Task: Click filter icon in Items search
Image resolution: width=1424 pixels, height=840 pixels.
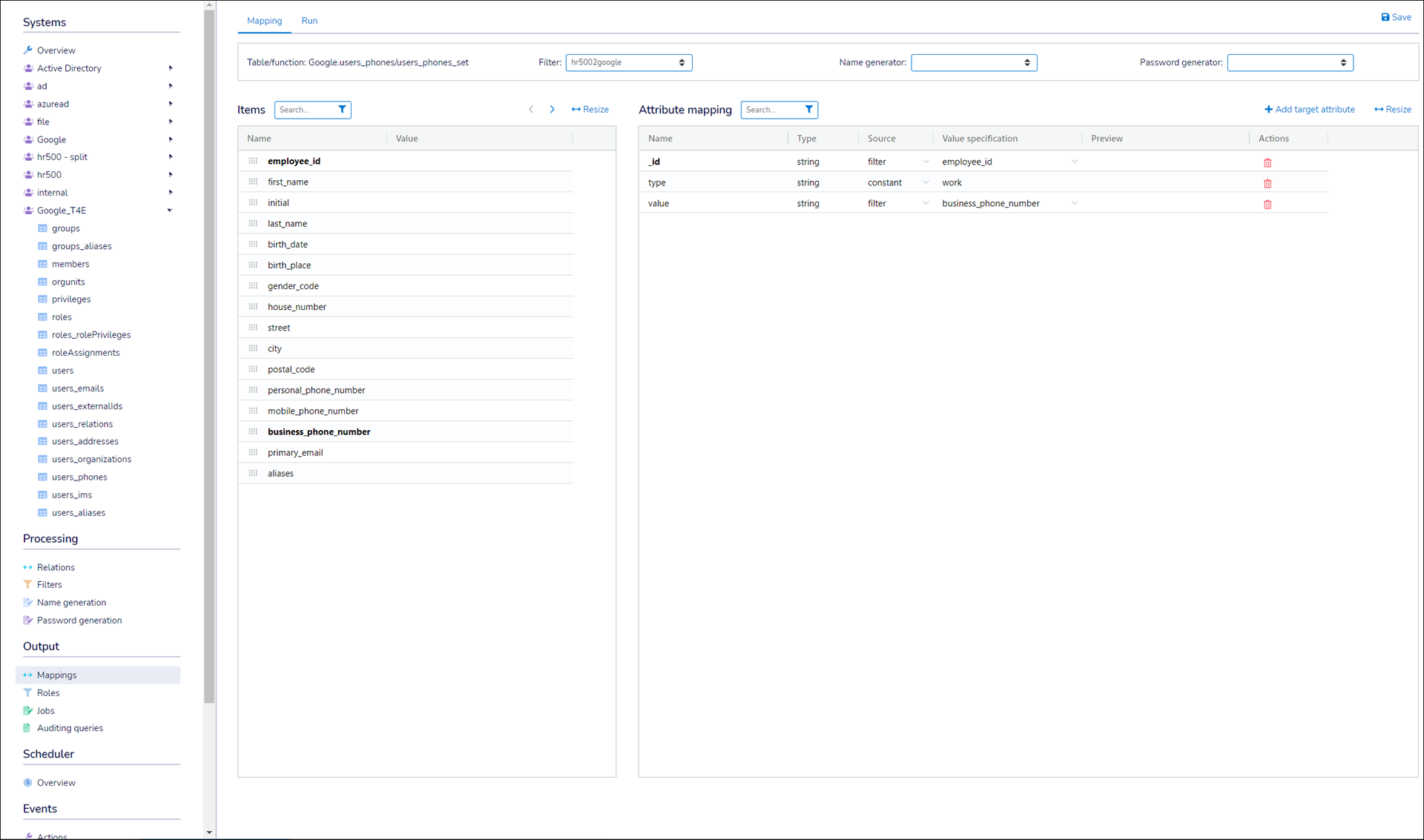Action: 342,110
